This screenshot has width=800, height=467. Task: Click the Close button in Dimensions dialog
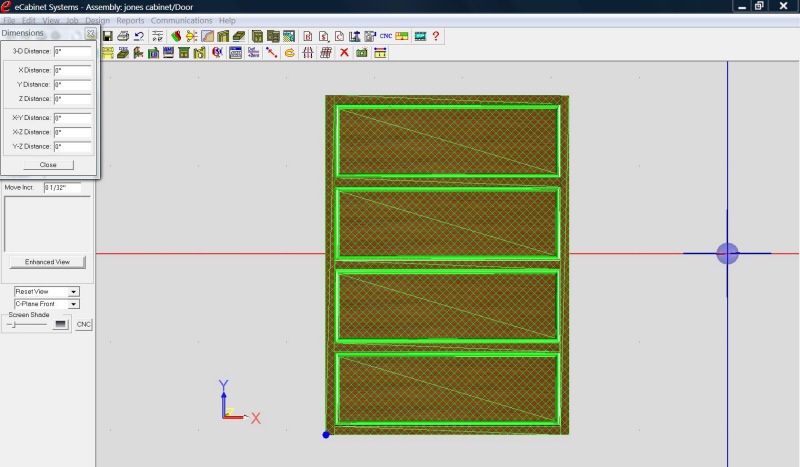point(48,165)
